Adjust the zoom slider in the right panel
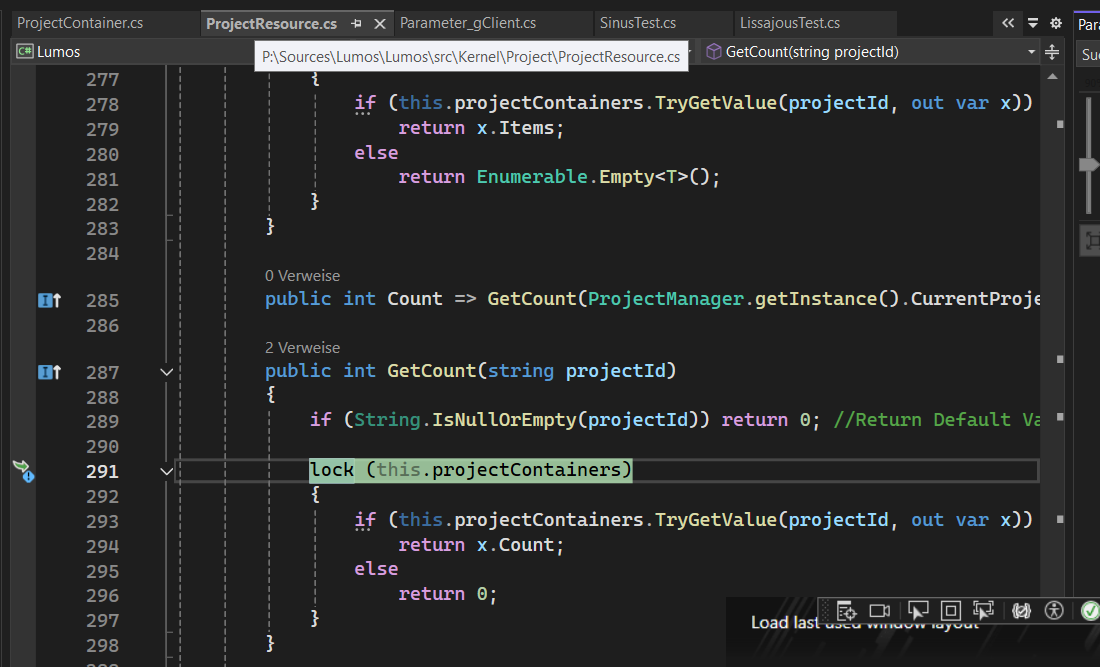Screen dimensions: 1100x667 [x=1088, y=166]
